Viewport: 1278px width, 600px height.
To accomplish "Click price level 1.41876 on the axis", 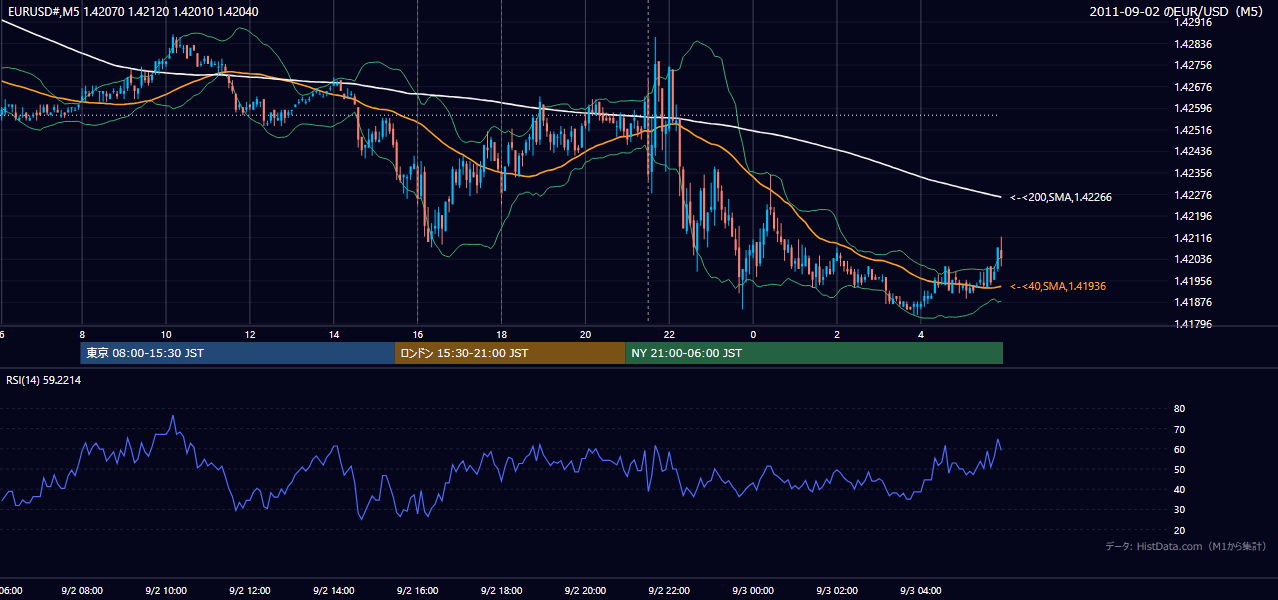I will point(1195,302).
